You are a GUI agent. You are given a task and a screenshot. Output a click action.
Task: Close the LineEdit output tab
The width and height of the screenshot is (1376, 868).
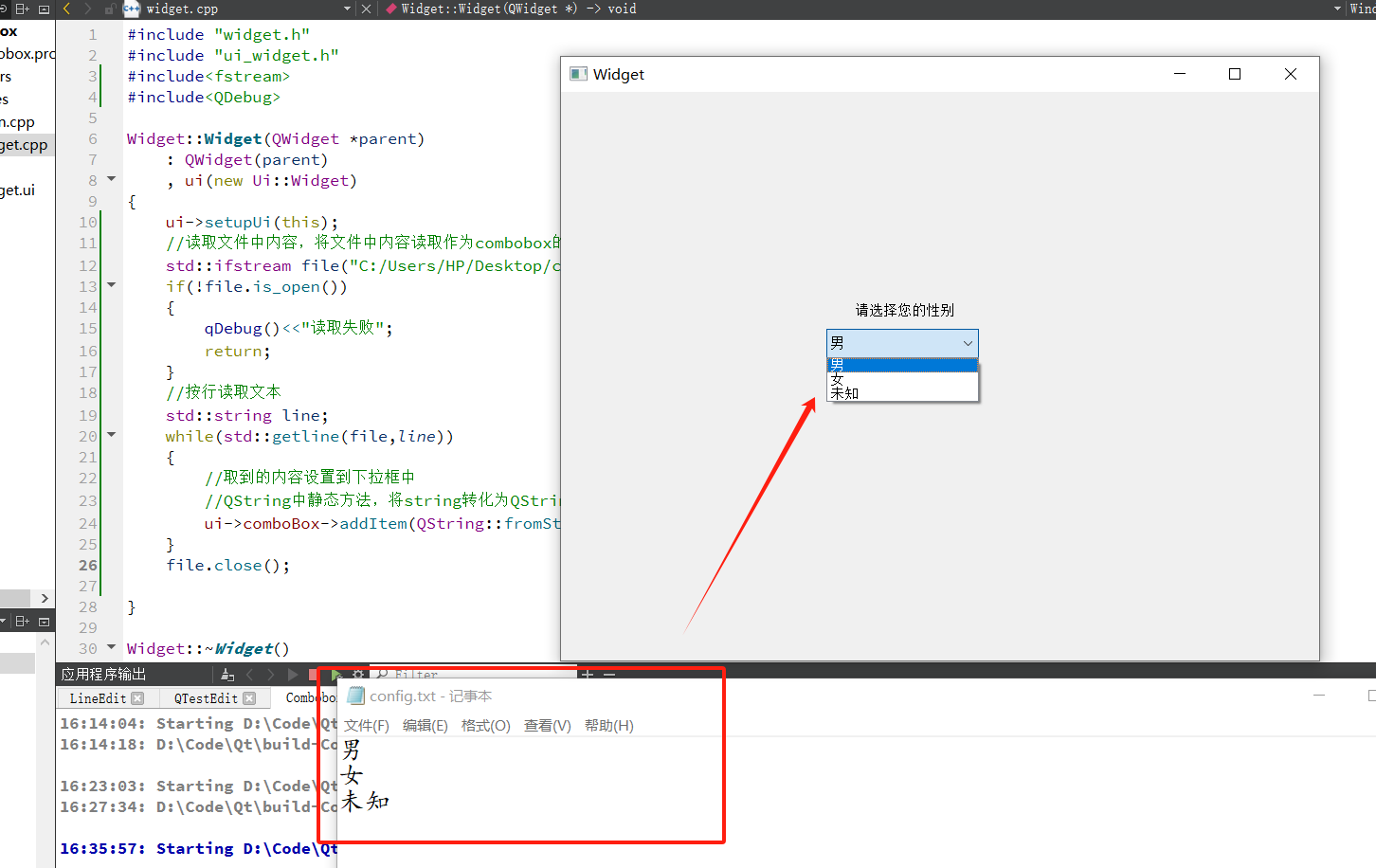coord(137,698)
